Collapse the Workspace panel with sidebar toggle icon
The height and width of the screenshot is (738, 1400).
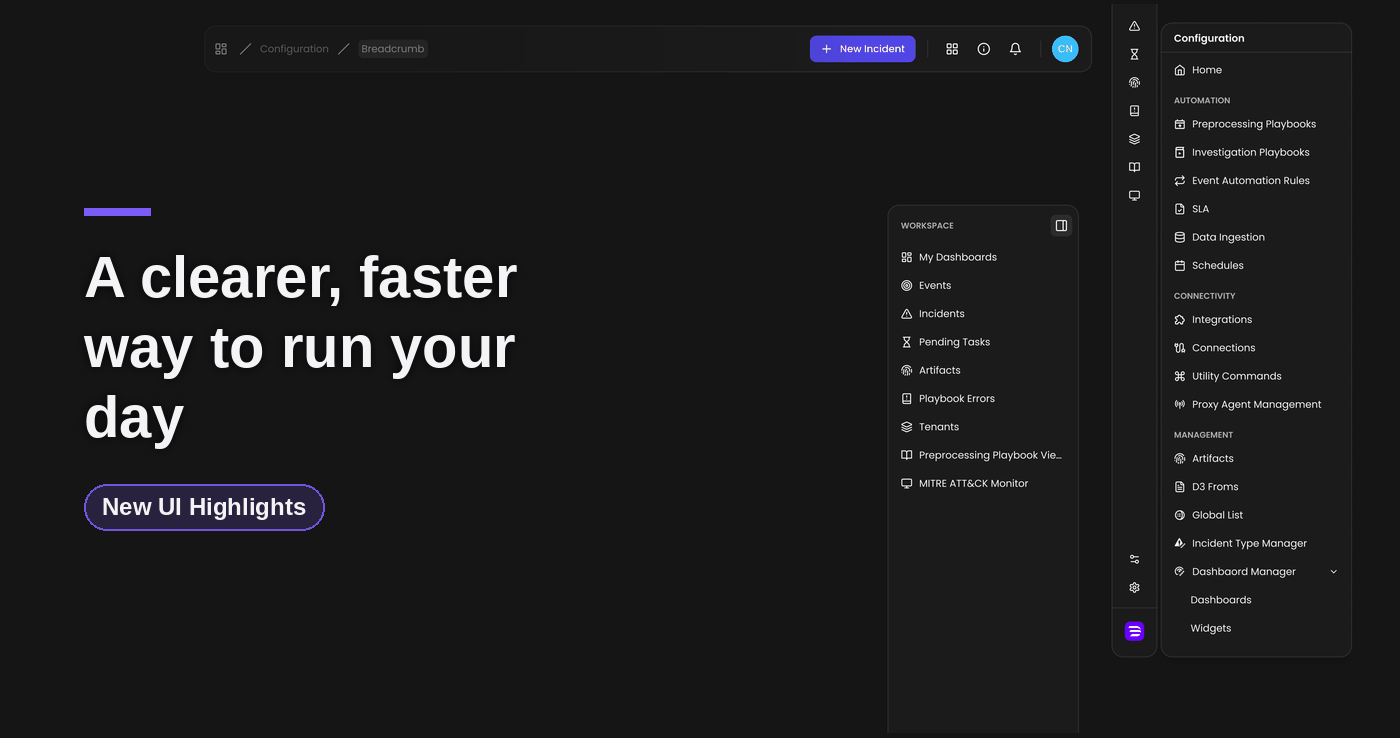tap(1061, 226)
